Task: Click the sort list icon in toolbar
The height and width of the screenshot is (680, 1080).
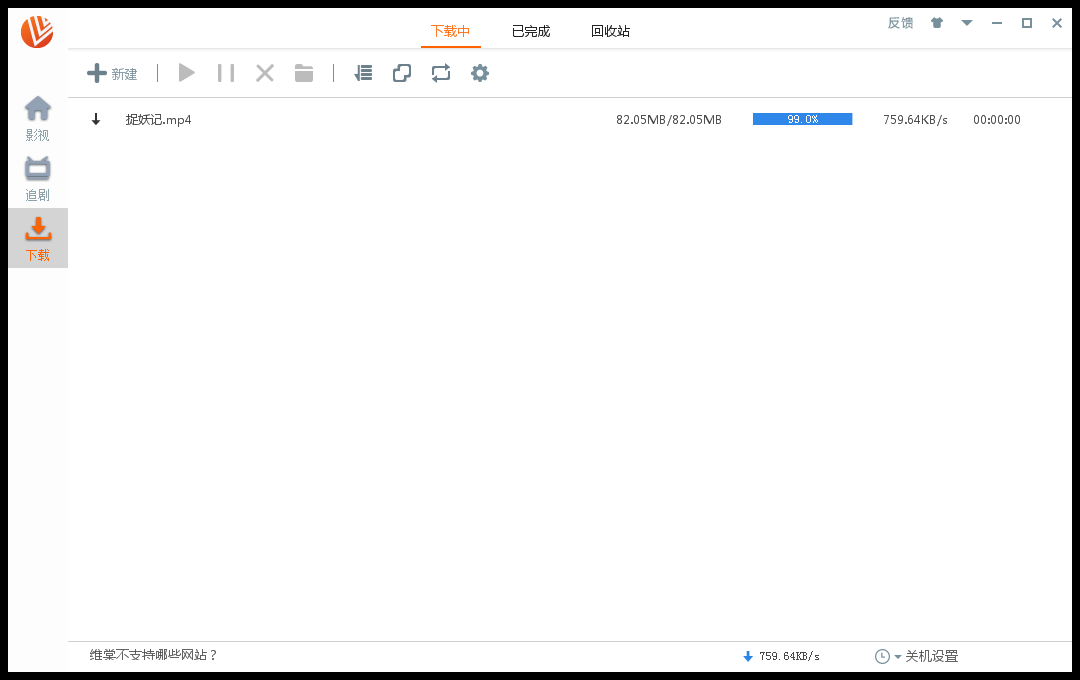Action: (x=363, y=73)
